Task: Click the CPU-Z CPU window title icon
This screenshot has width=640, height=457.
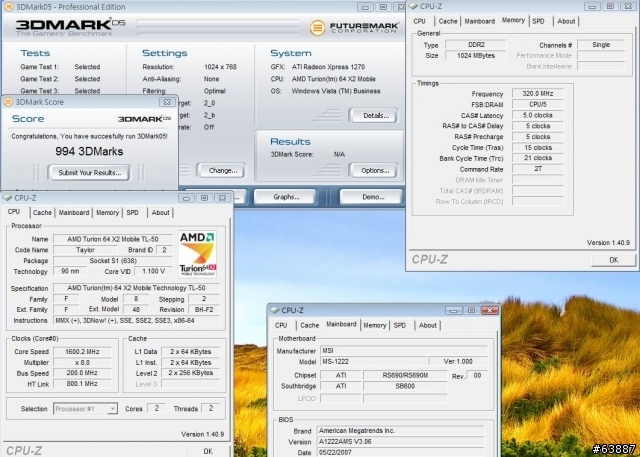Action: tap(7, 198)
